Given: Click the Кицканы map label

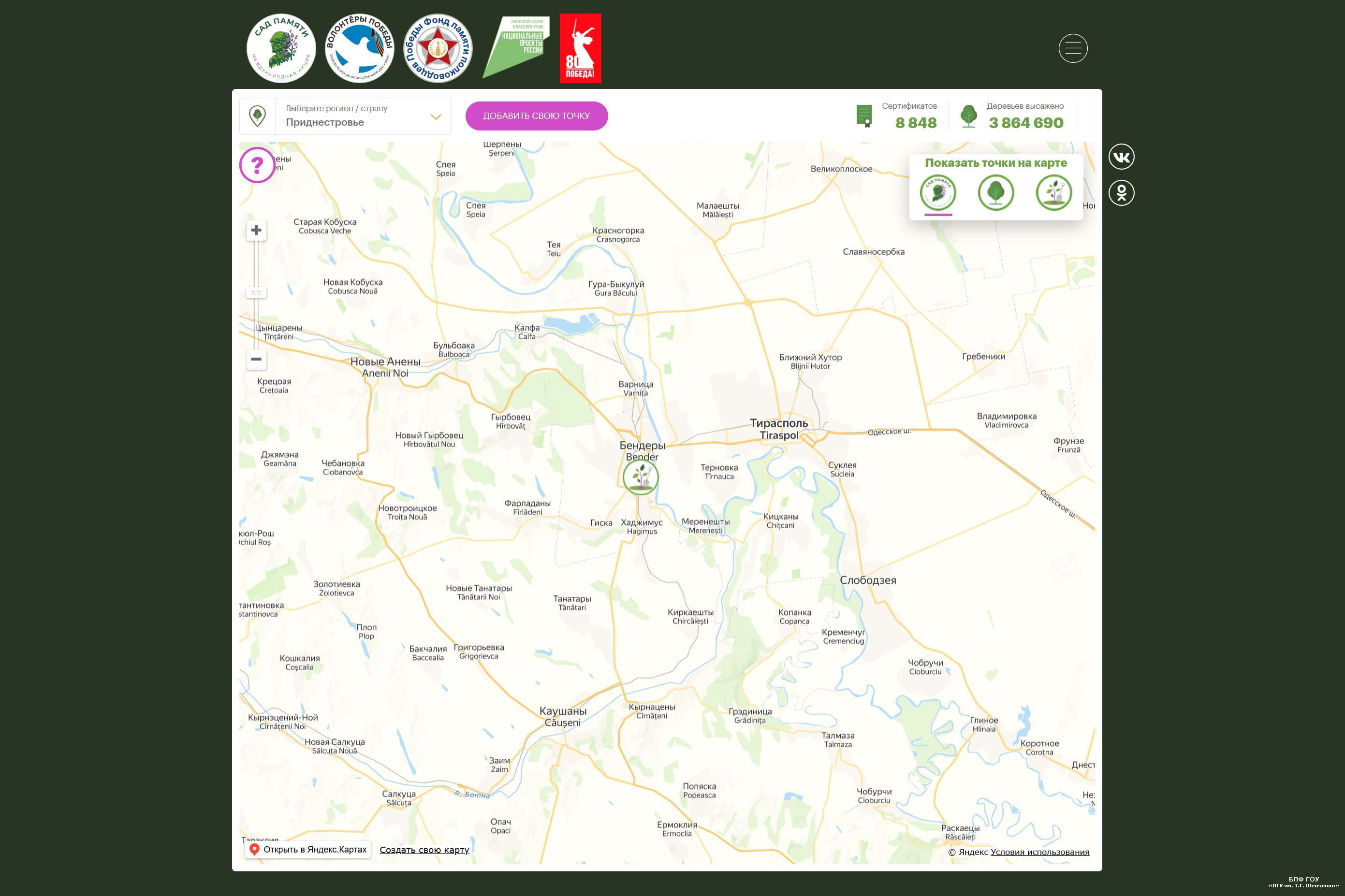Looking at the screenshot, I should coord(780,520).
